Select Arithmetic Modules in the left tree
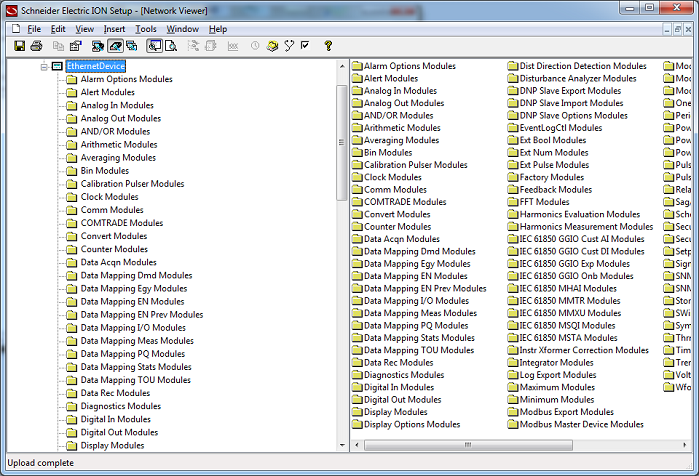The height and width of the screenshot is (476, 699). point(119,144)
